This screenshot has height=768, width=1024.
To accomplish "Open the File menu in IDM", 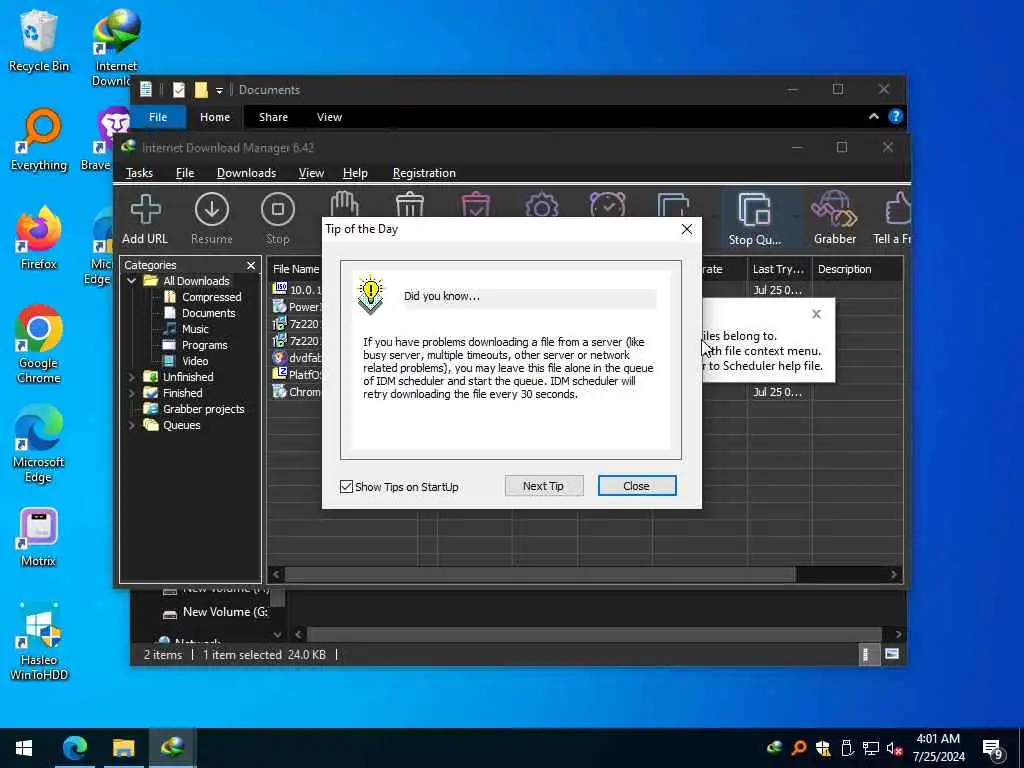I will coord(185,173).
